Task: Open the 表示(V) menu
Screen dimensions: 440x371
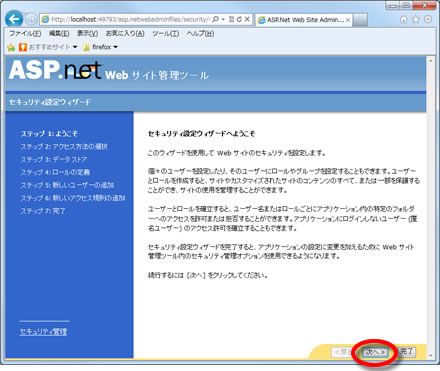Action: tap(88, 34)
